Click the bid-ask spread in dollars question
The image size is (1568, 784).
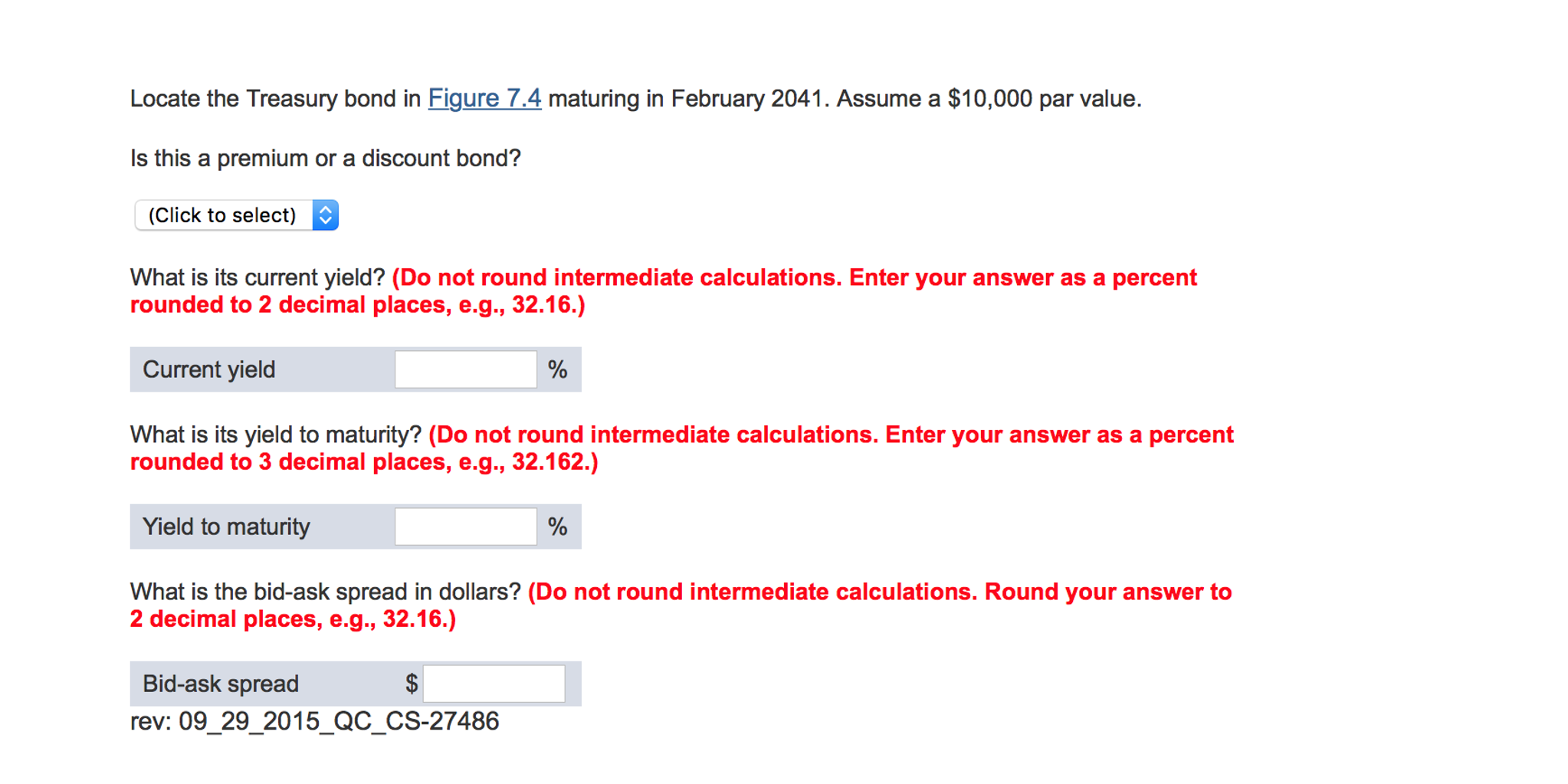coord(325,592)
